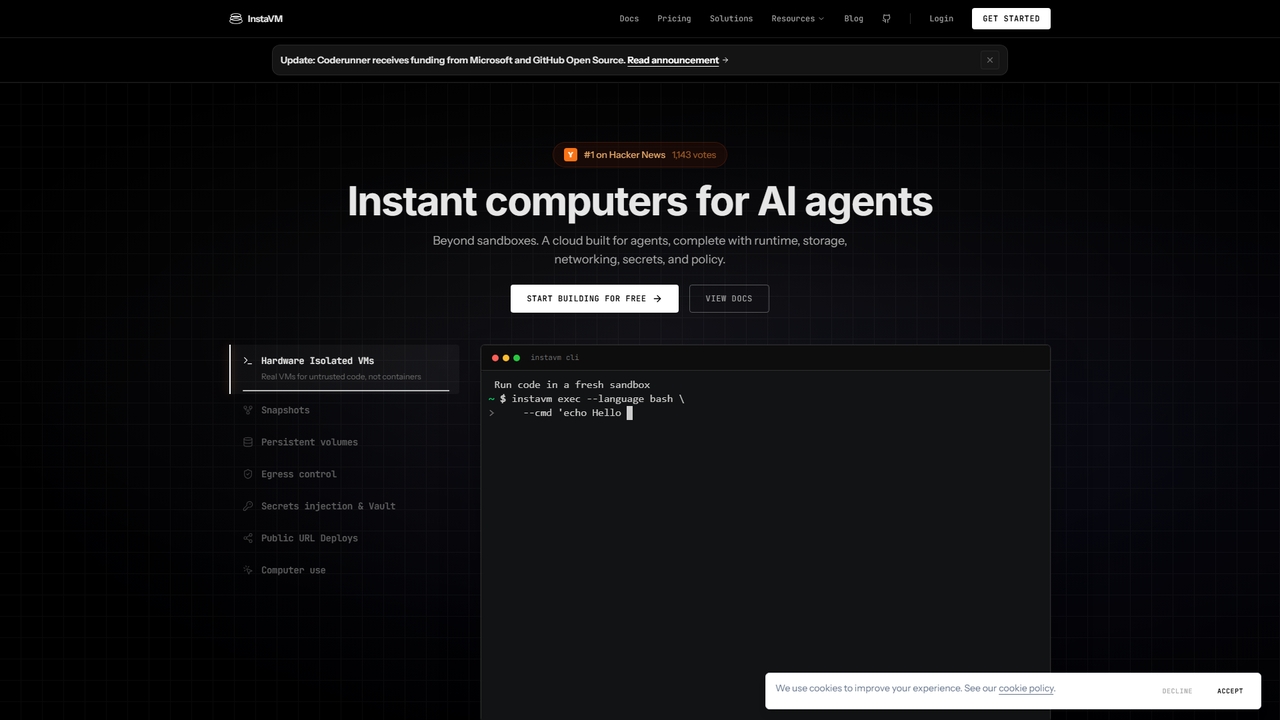Open the GitHub icon in navbar
The height and width of the screenshot is (720, 1280).
[x=886, y=18]
